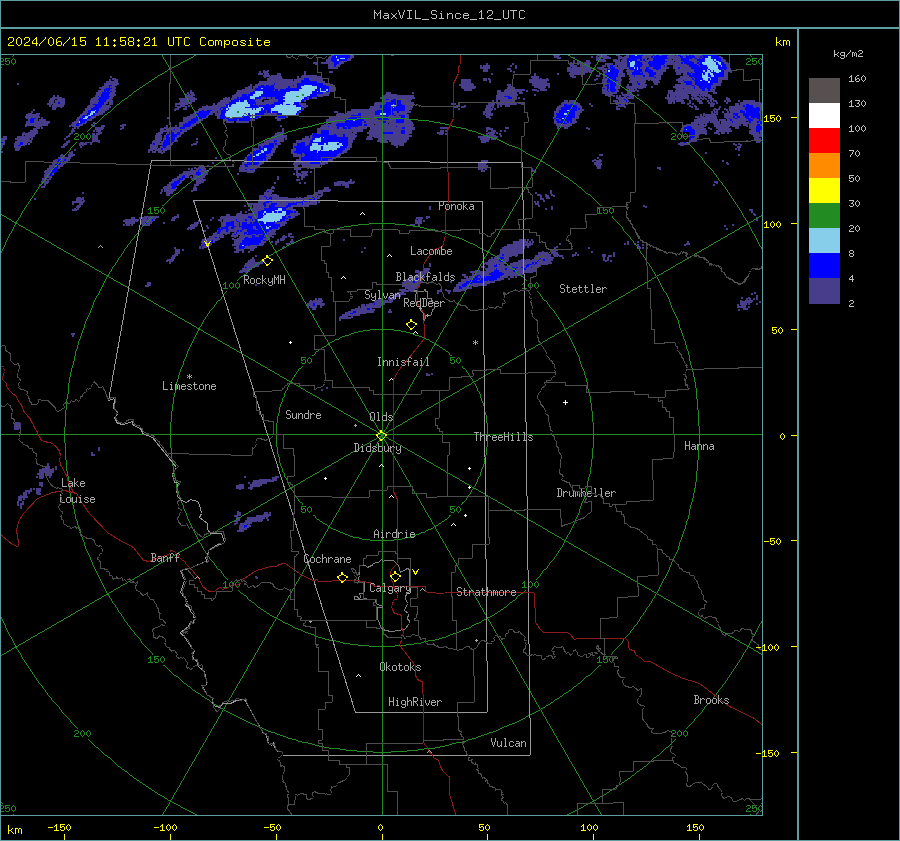Image resolution: width=900 pixels, height=841 pixels.
Task: Click the green 20-30 legend color band
Action: (x=824, y=216)
